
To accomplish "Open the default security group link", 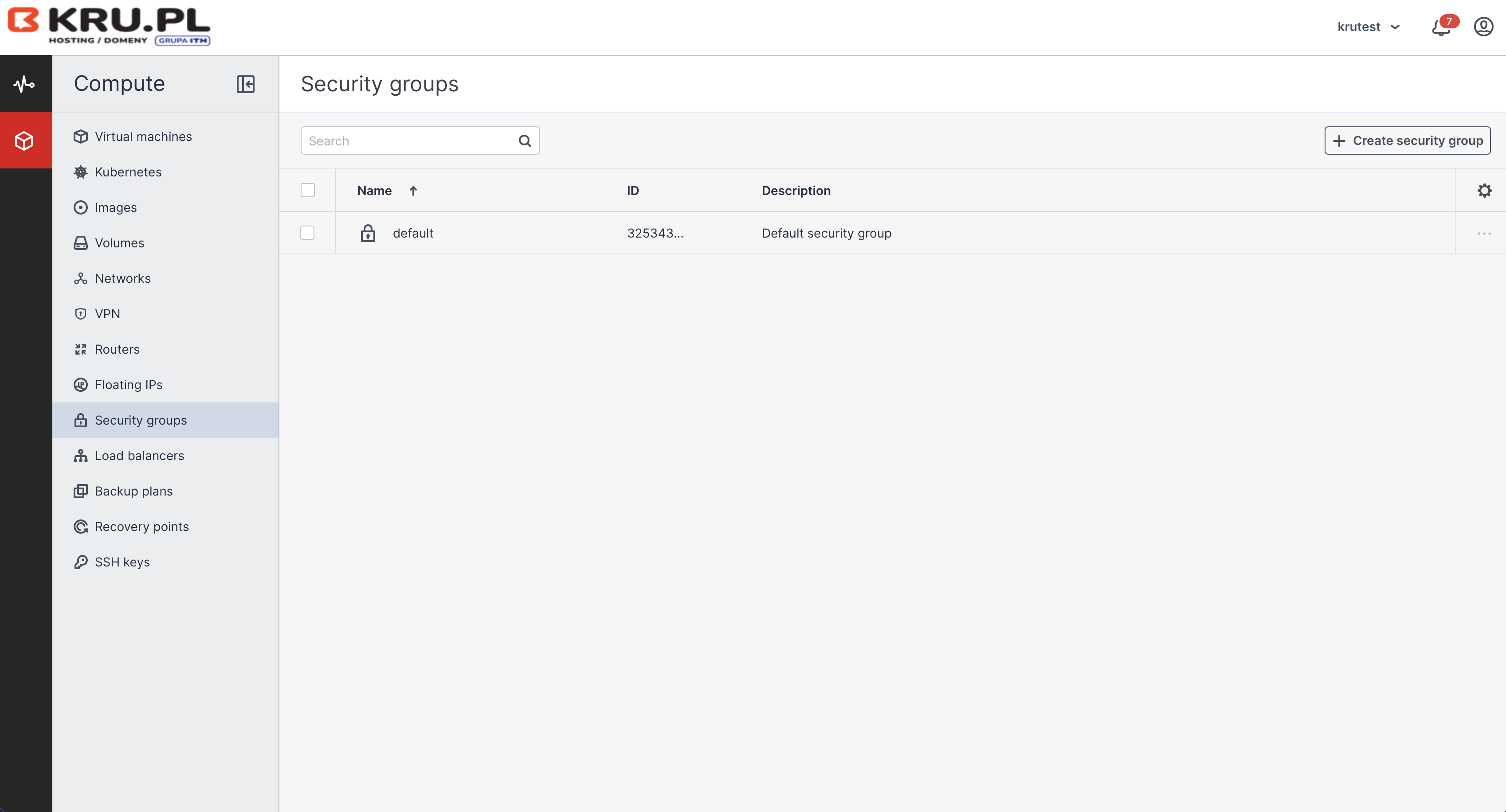I will point(413,233).
